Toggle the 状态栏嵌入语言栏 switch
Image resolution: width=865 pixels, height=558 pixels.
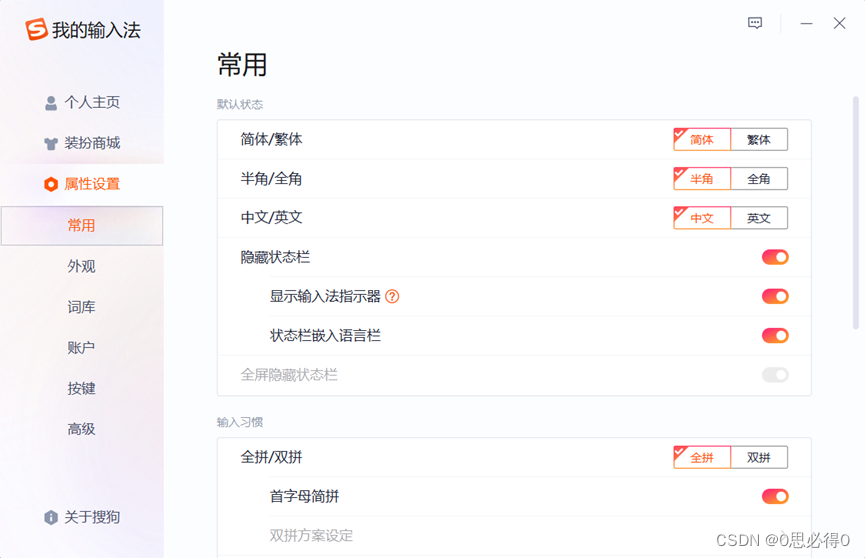(x=775, y=336)
